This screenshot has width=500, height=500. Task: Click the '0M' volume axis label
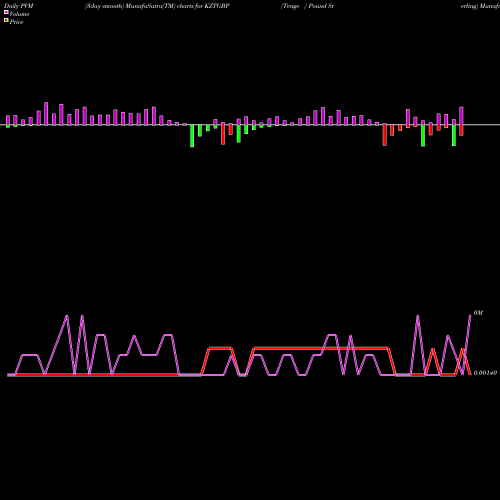[x=478, y=313]
